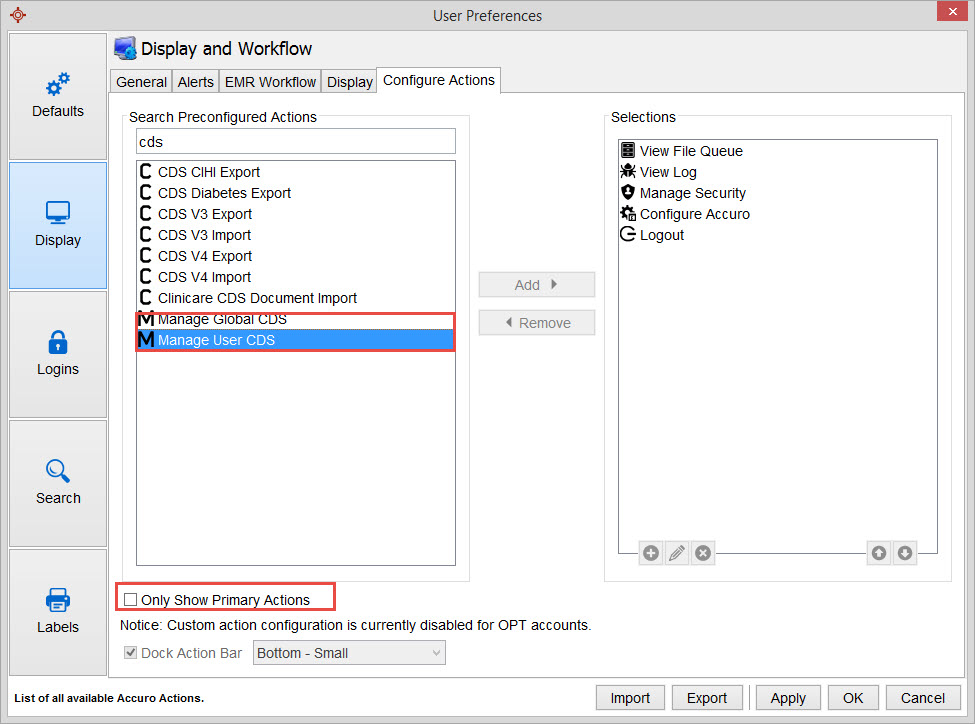
Task: Click the edit selection pencil icon
Action: pyautogui.click(x=677, y=553)
